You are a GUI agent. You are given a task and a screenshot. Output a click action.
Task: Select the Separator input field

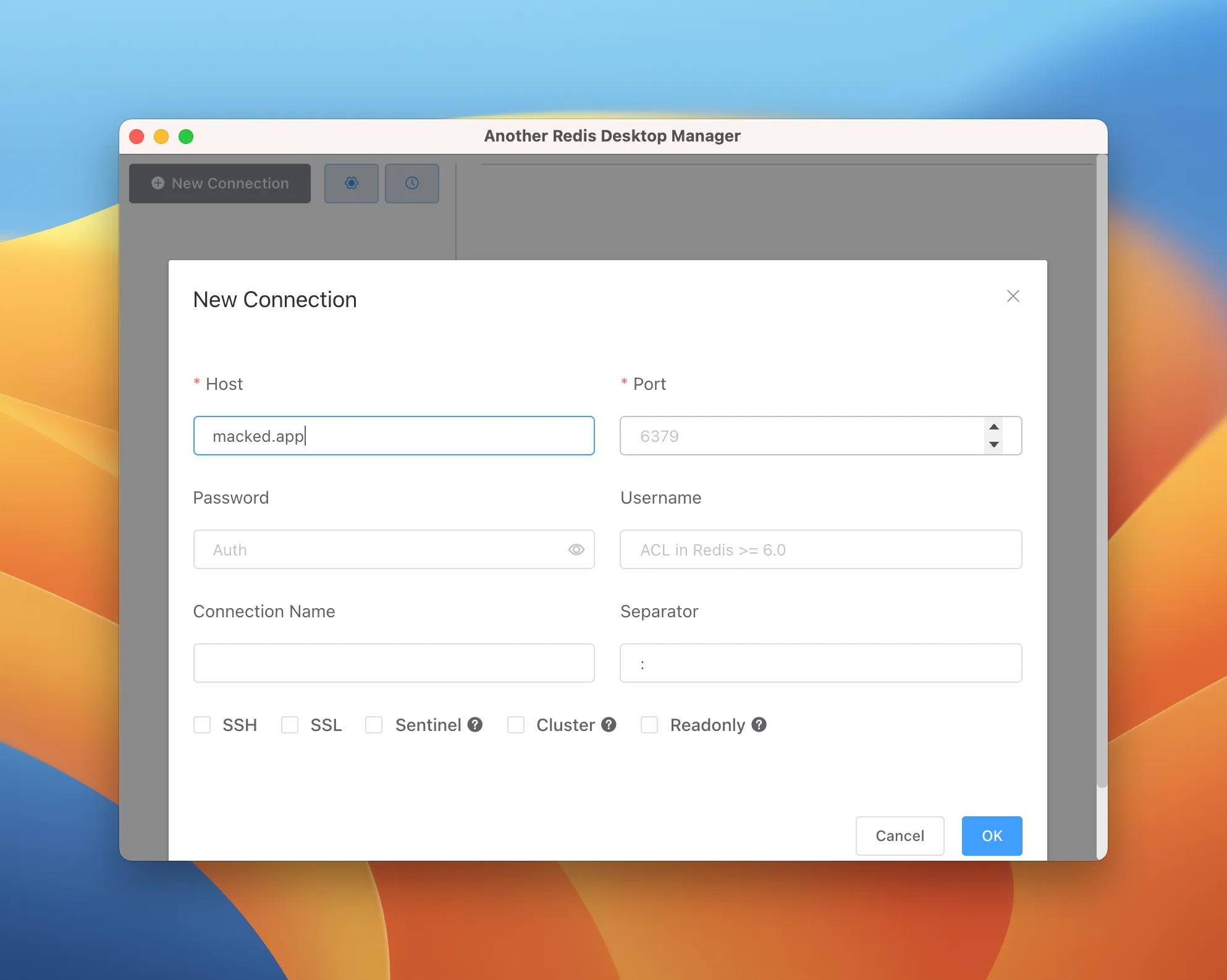pos(820,663)
